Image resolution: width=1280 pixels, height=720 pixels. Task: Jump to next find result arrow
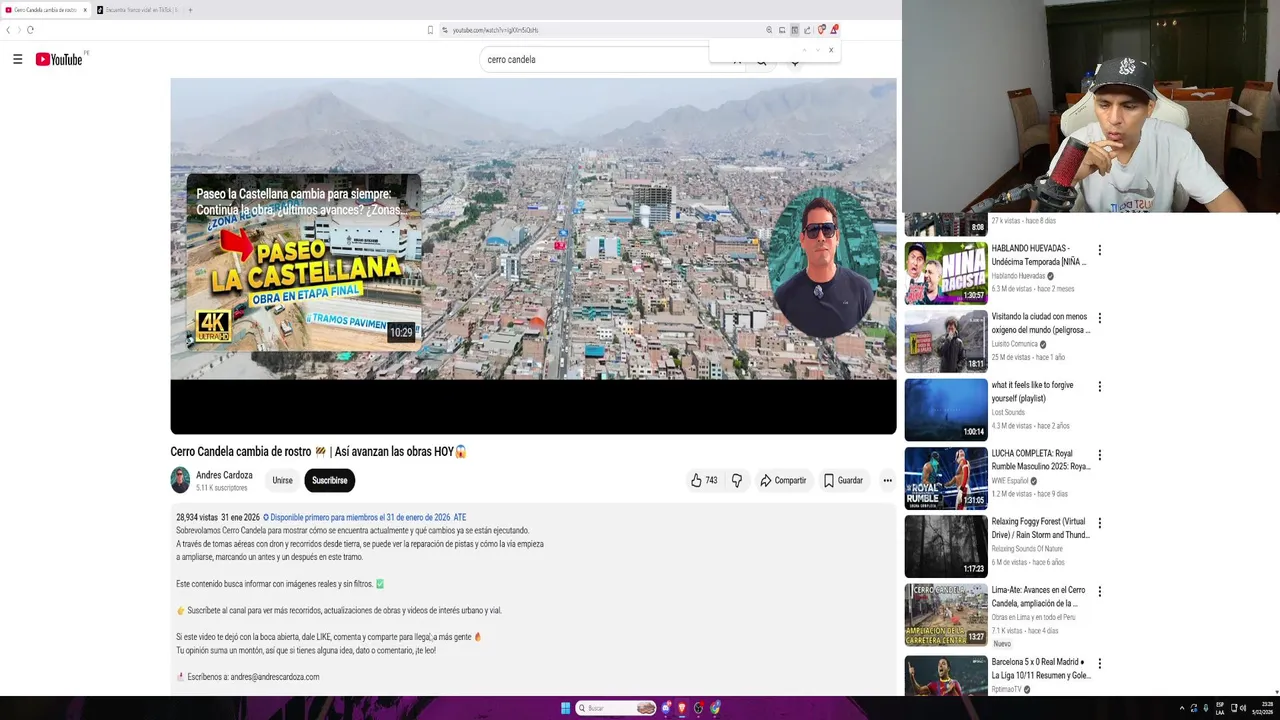coord(817,50)
